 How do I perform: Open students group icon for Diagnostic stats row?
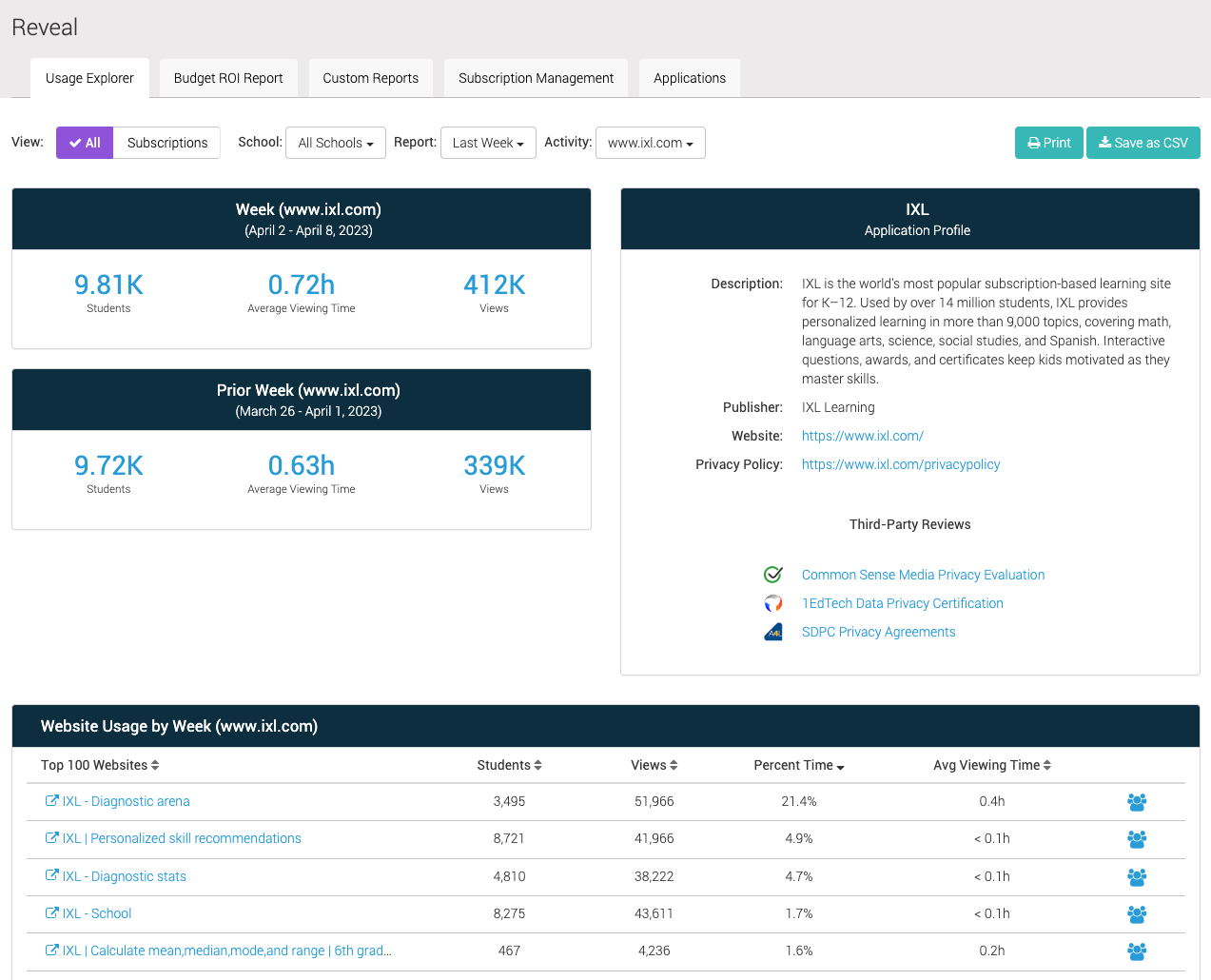point(1137,876)
